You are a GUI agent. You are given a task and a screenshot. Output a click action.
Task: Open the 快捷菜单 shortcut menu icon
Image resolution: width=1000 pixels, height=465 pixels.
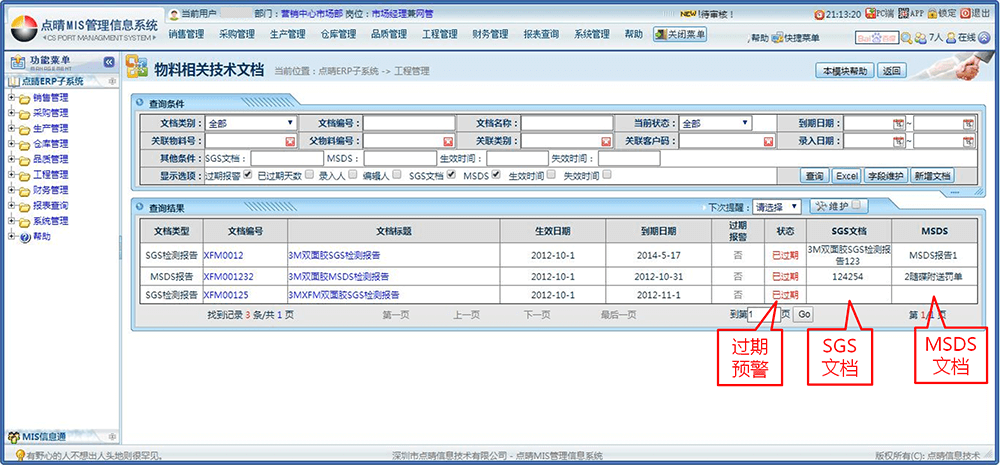pos(779,38)
